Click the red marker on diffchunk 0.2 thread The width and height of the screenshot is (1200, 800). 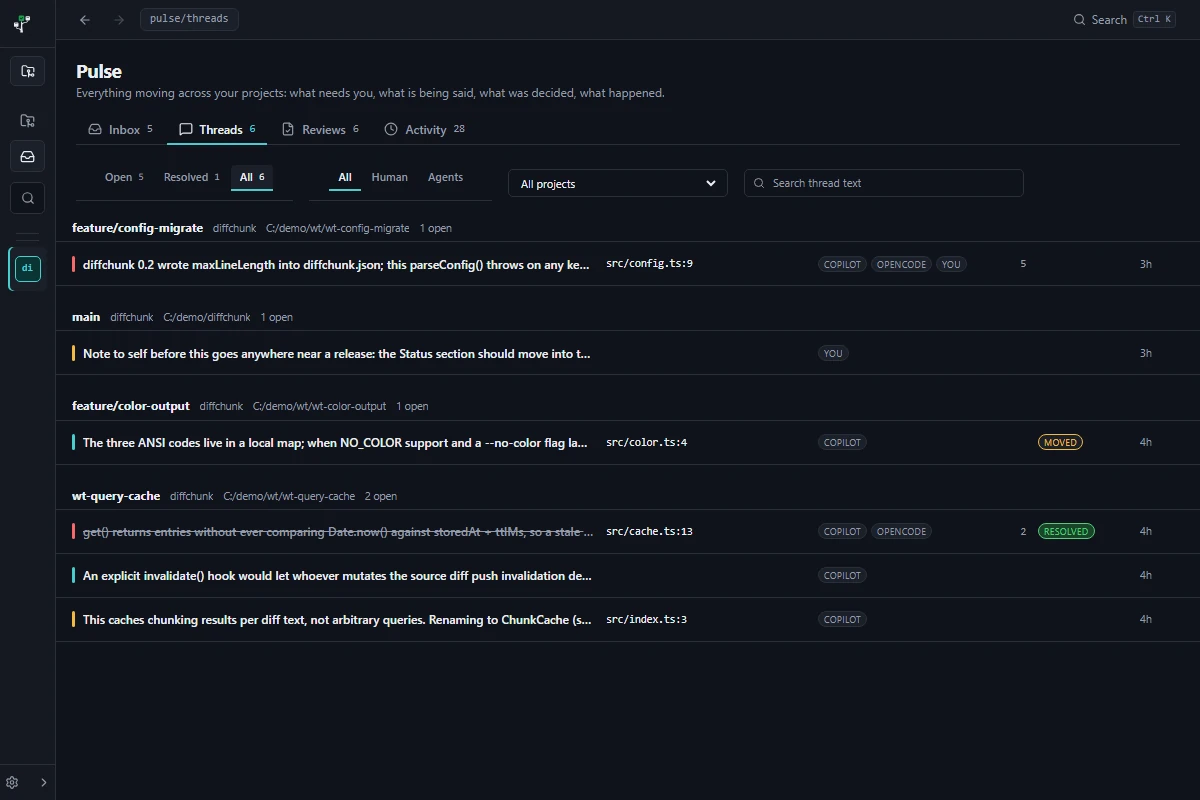click(x=74, y=264)
